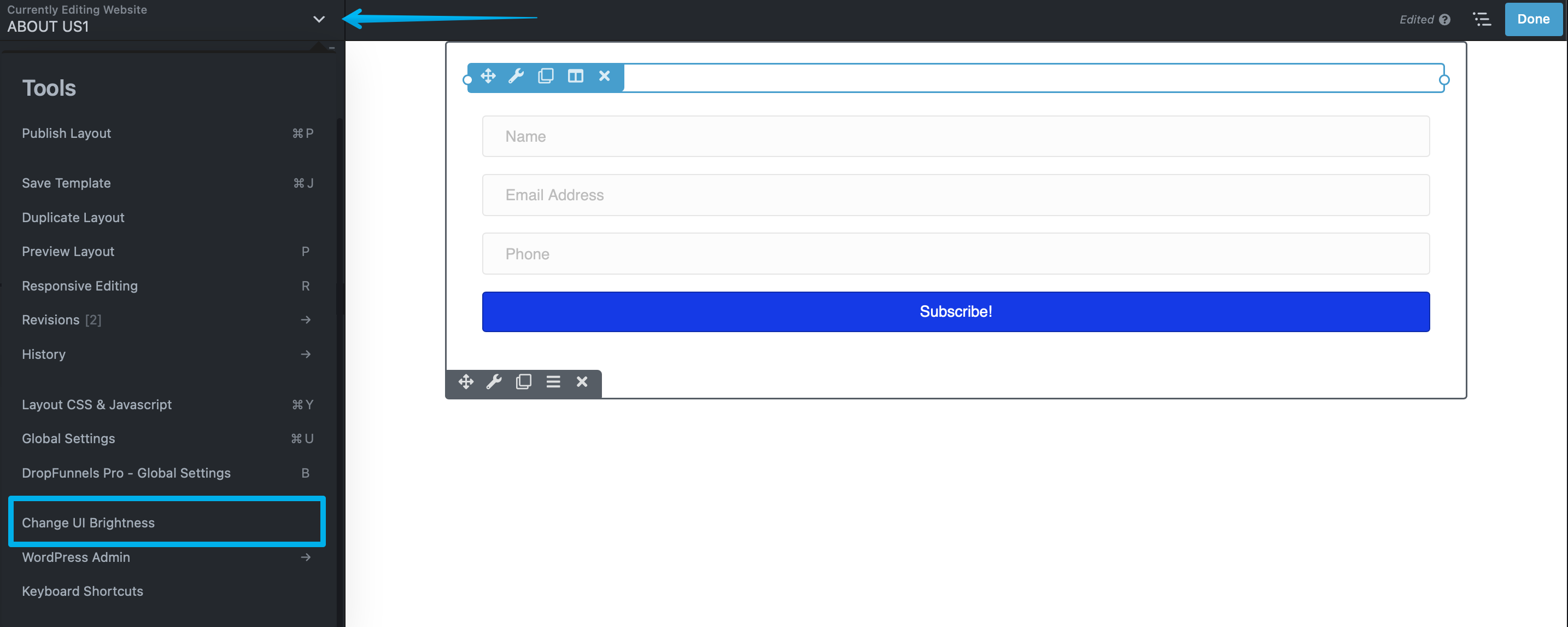Click the edit columns layout icon on the blue toolbar
1568x627 pixels.
coord(575,76)
